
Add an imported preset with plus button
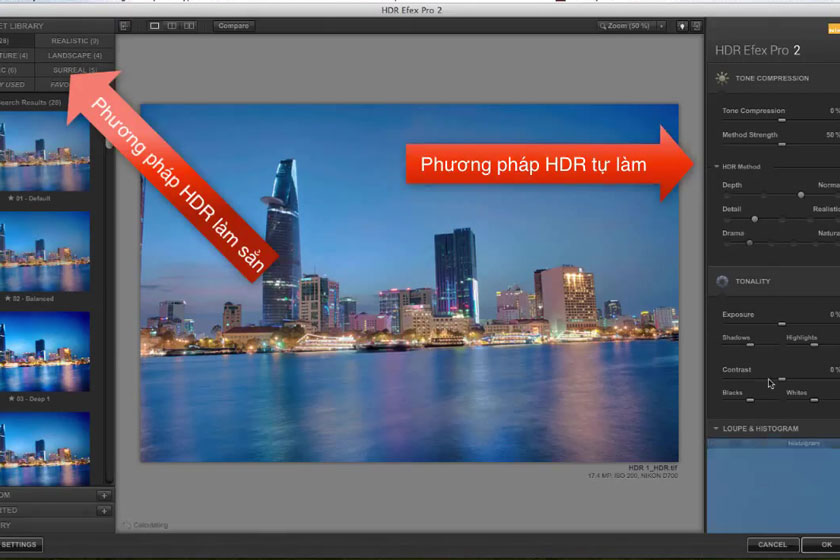point(104,511)
